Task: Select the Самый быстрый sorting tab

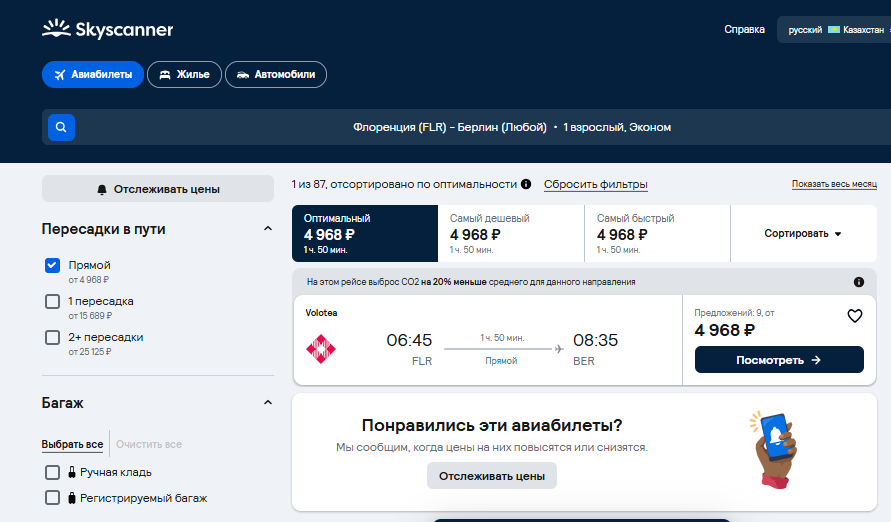Action: pyautogui.click(x=657, y=233)
